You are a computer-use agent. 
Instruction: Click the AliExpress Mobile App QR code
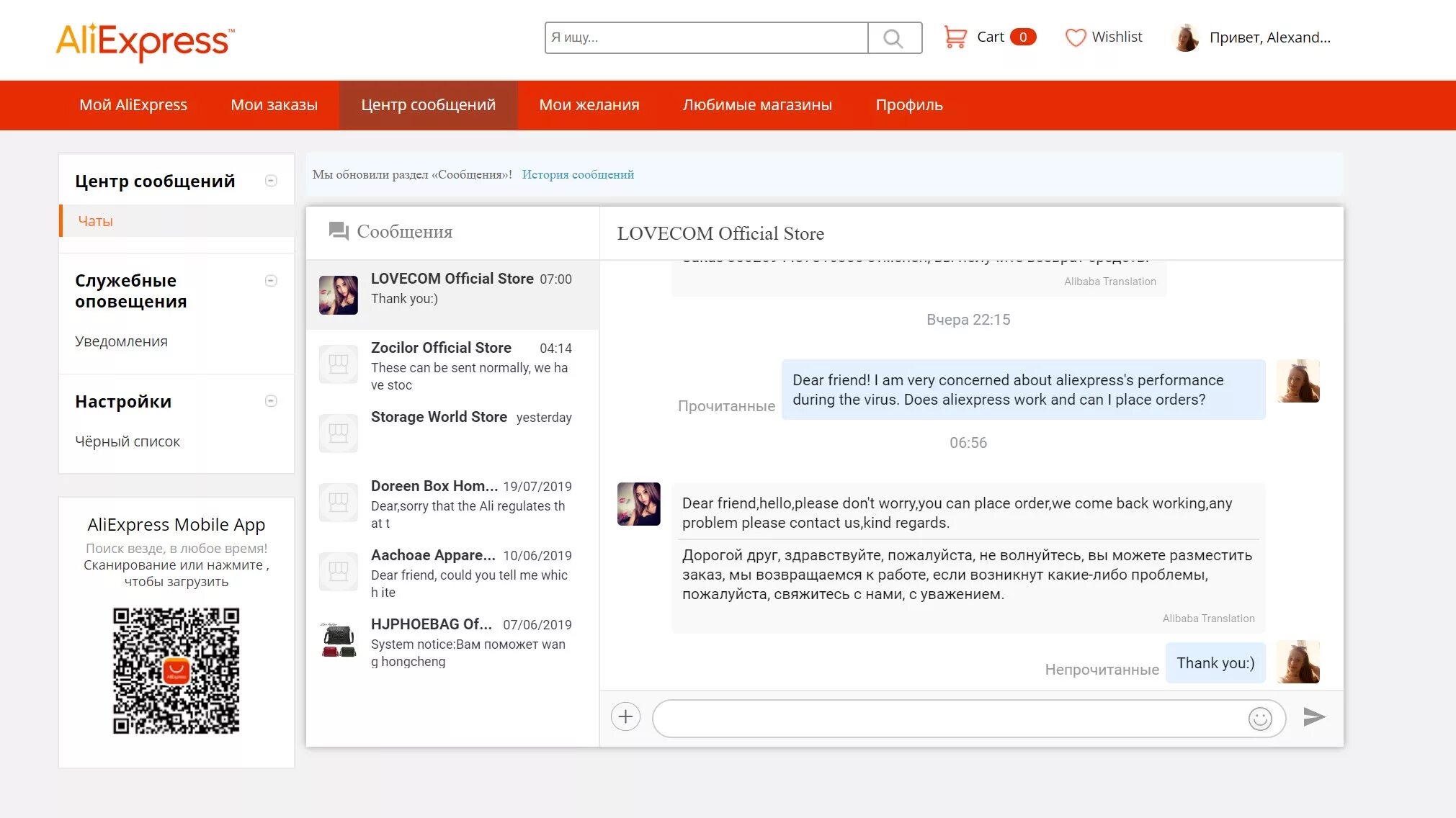(176, 671)
